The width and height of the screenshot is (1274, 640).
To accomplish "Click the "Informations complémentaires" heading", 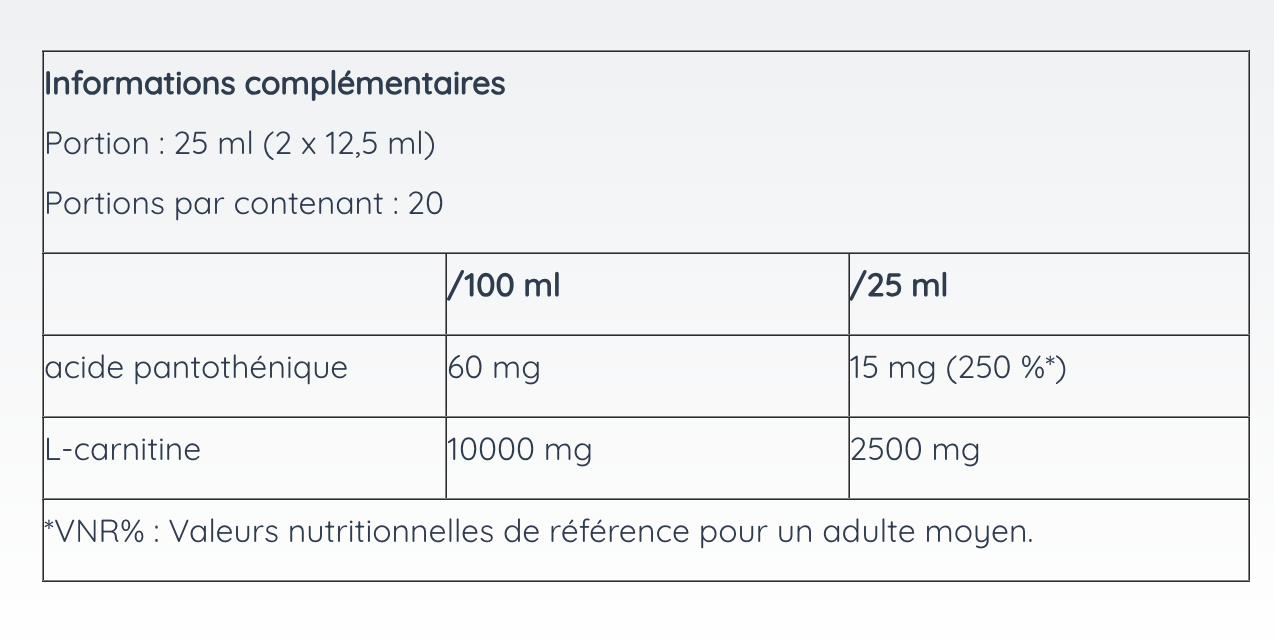I will pos(275,85).
